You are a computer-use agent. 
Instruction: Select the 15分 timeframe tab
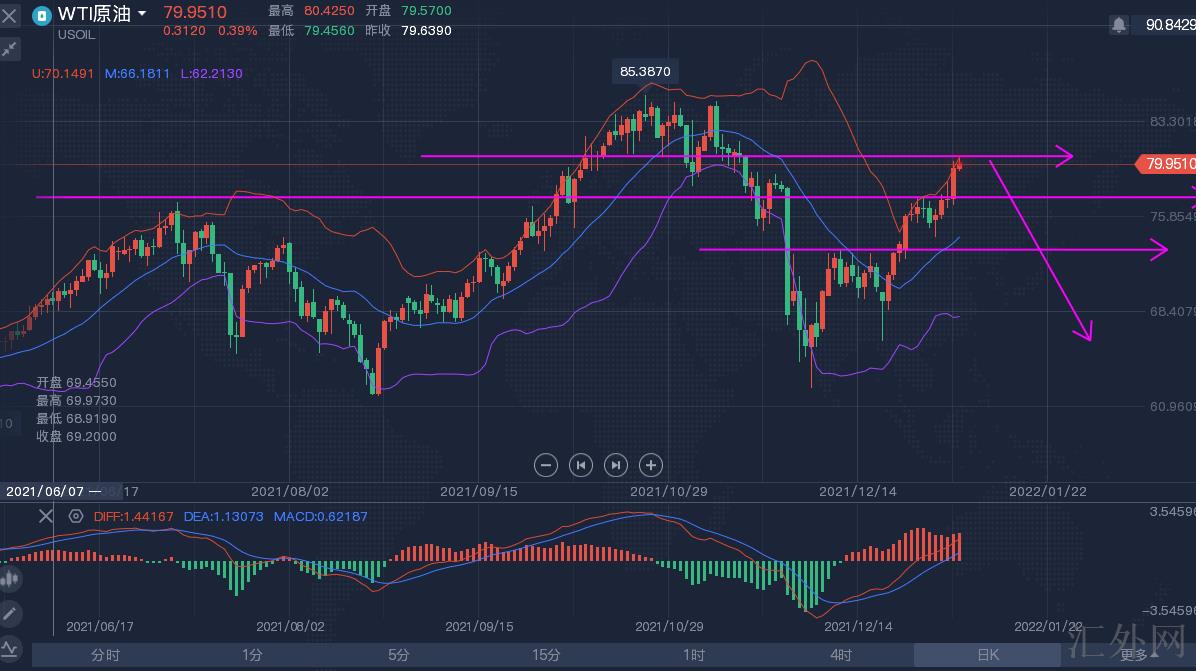[546, 655]
